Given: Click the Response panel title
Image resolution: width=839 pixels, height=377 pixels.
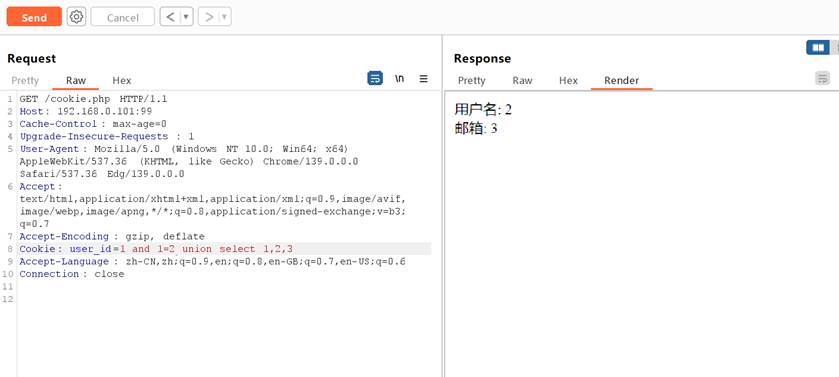Looking at the screenshot, I should [482, 58].
